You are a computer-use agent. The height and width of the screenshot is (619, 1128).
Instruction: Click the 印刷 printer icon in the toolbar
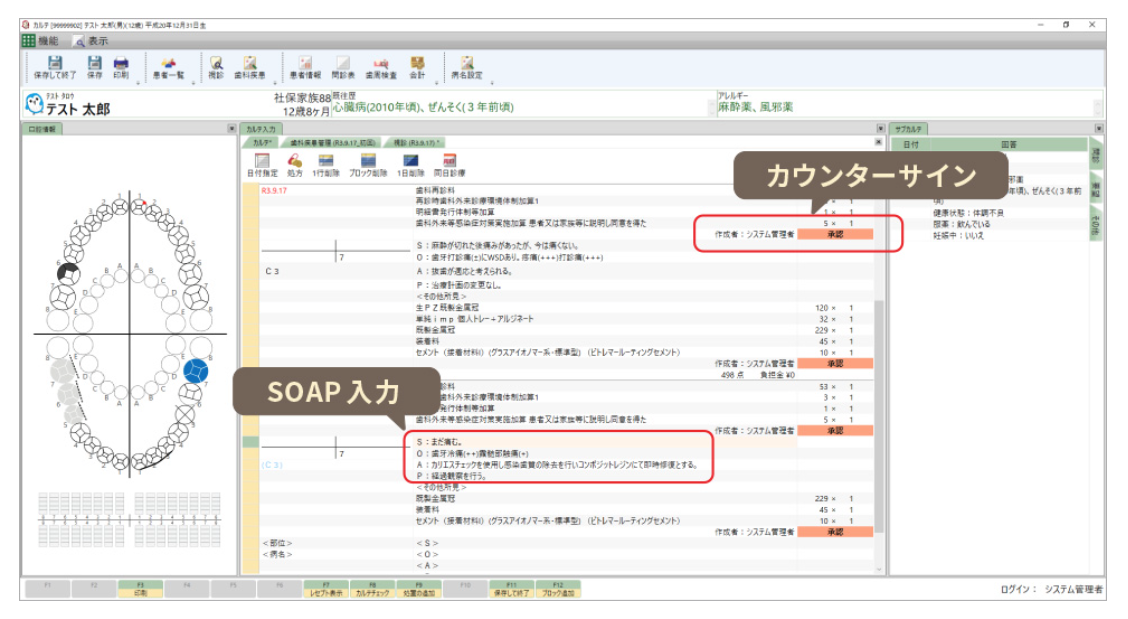pos(121,67)
